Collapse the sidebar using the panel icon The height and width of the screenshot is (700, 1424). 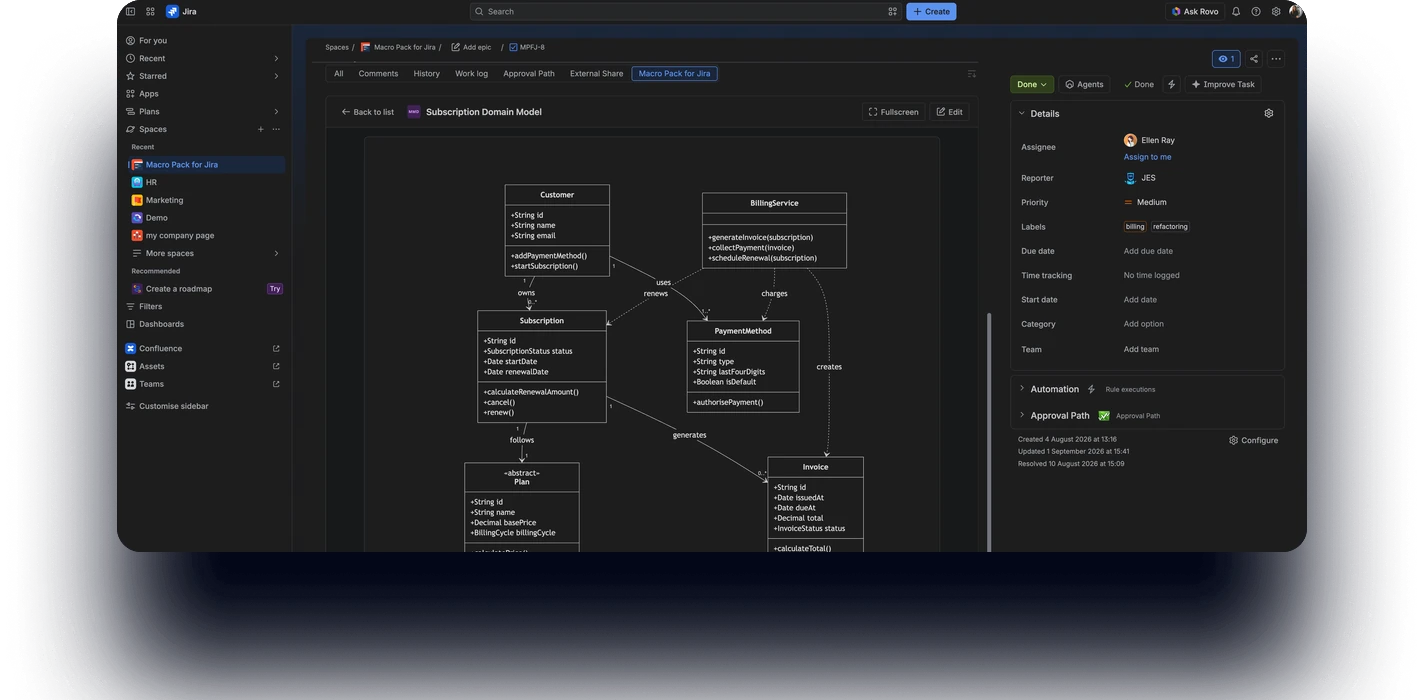point(130,11)
